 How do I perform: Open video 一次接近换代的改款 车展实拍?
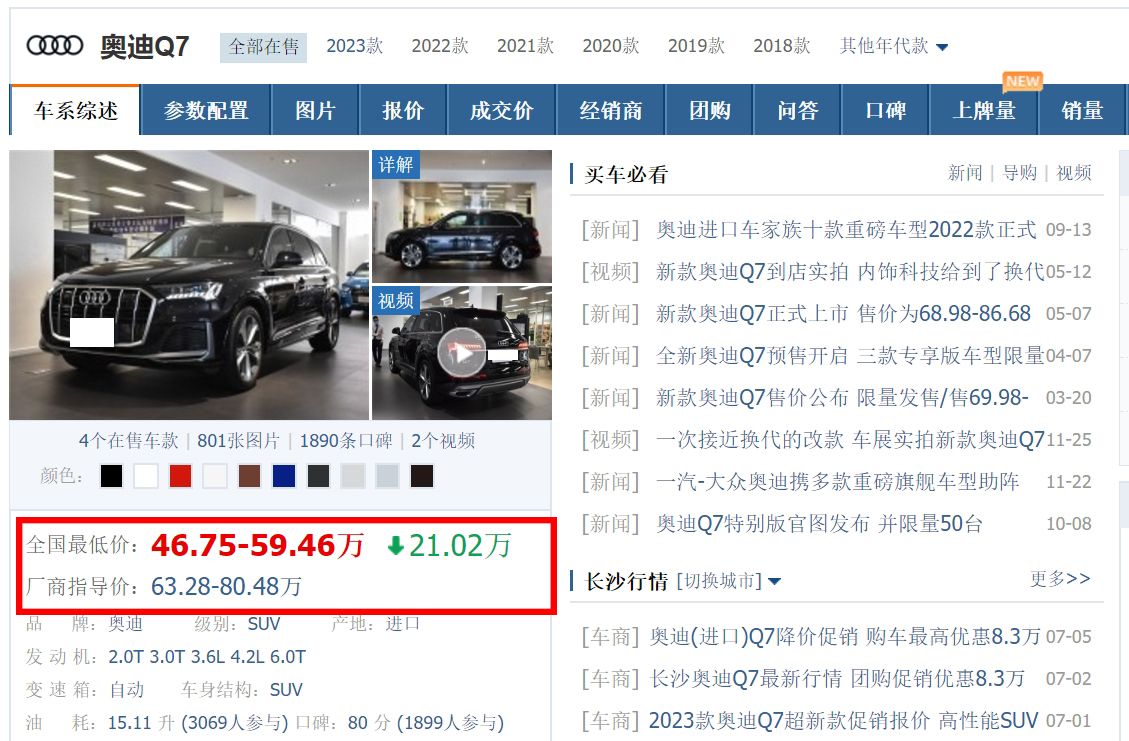tap(850, 439)
